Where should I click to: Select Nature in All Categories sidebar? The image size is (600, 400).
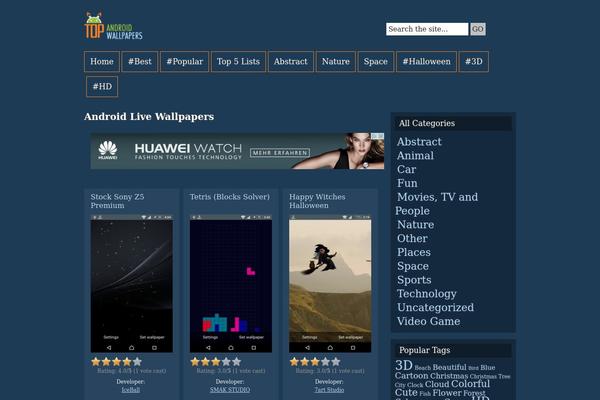[415, 225]
